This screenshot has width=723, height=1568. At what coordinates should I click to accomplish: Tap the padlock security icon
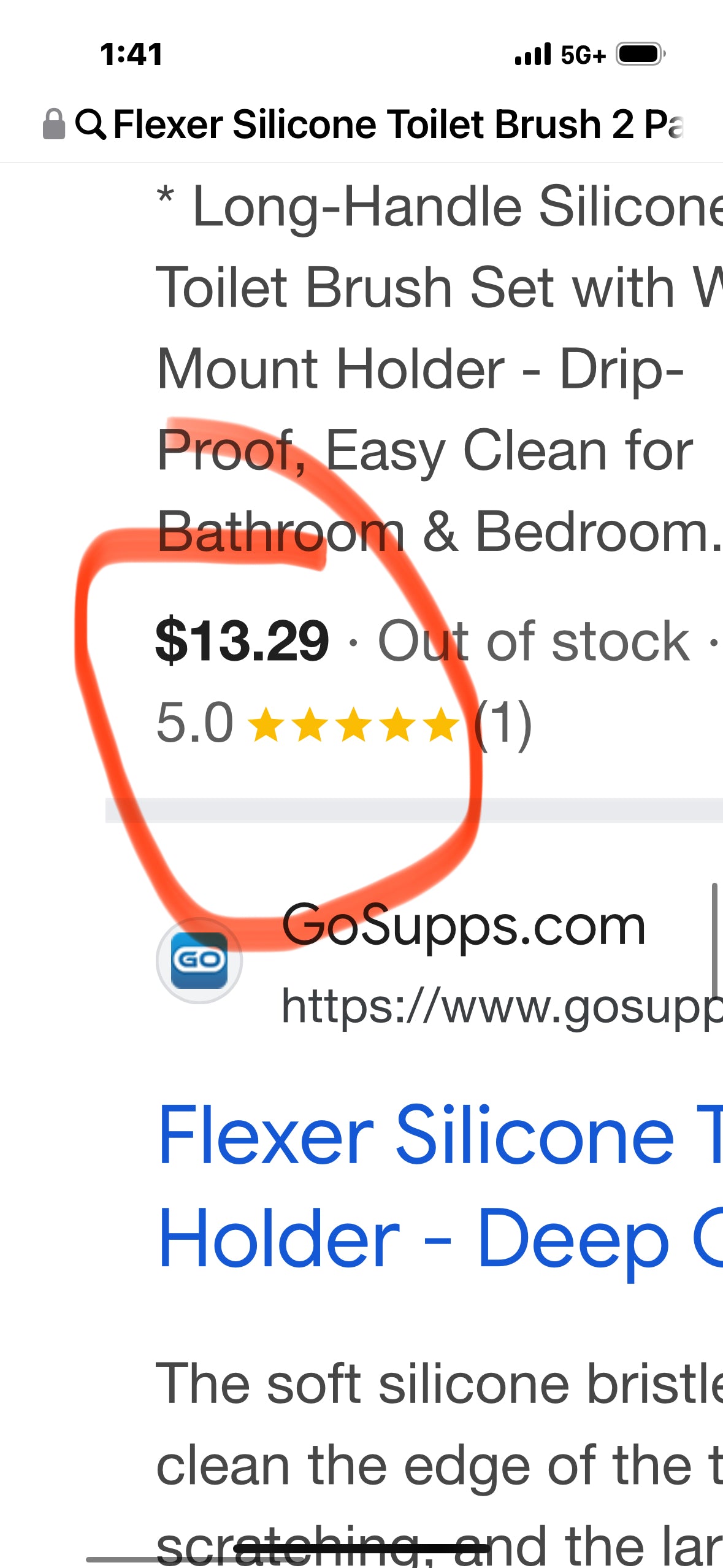(x=54, y=124)
